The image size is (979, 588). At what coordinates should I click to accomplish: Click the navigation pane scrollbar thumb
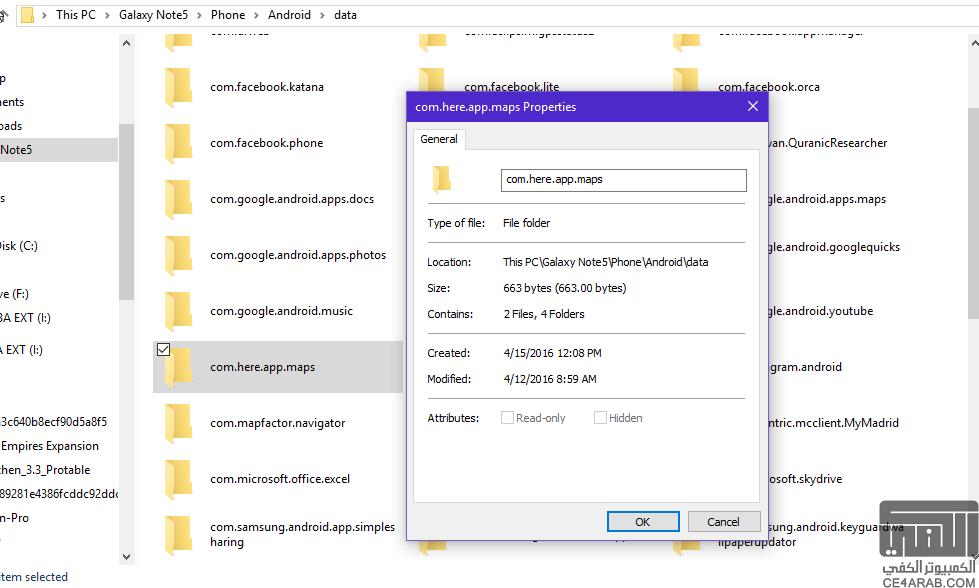pyautogui.click(x=127, y=212)
